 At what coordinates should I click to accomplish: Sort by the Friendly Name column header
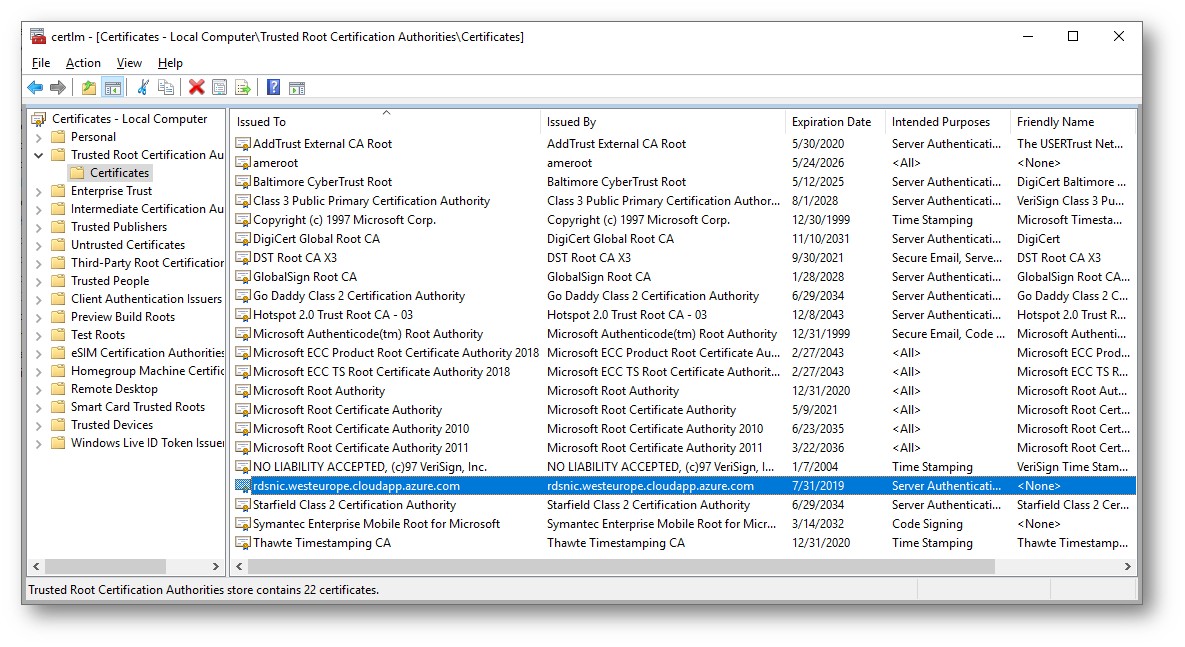[1073, 122]
